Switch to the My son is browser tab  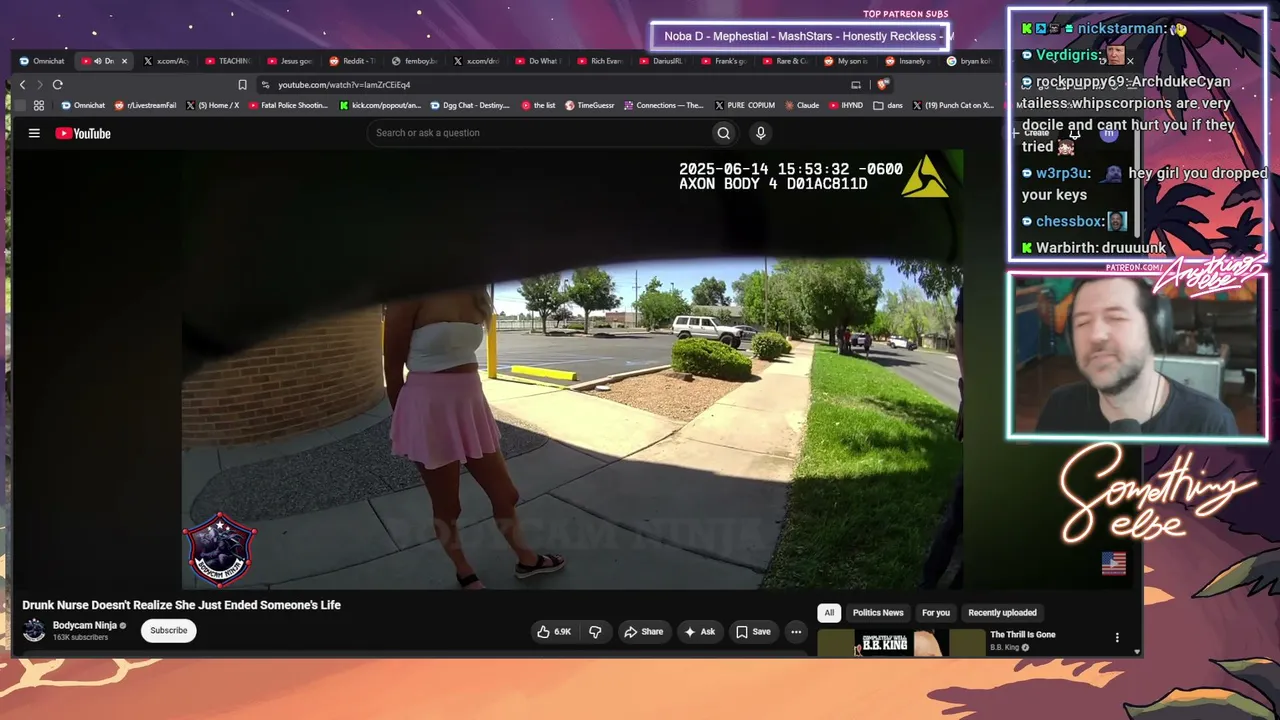click(x=848, y=61)
